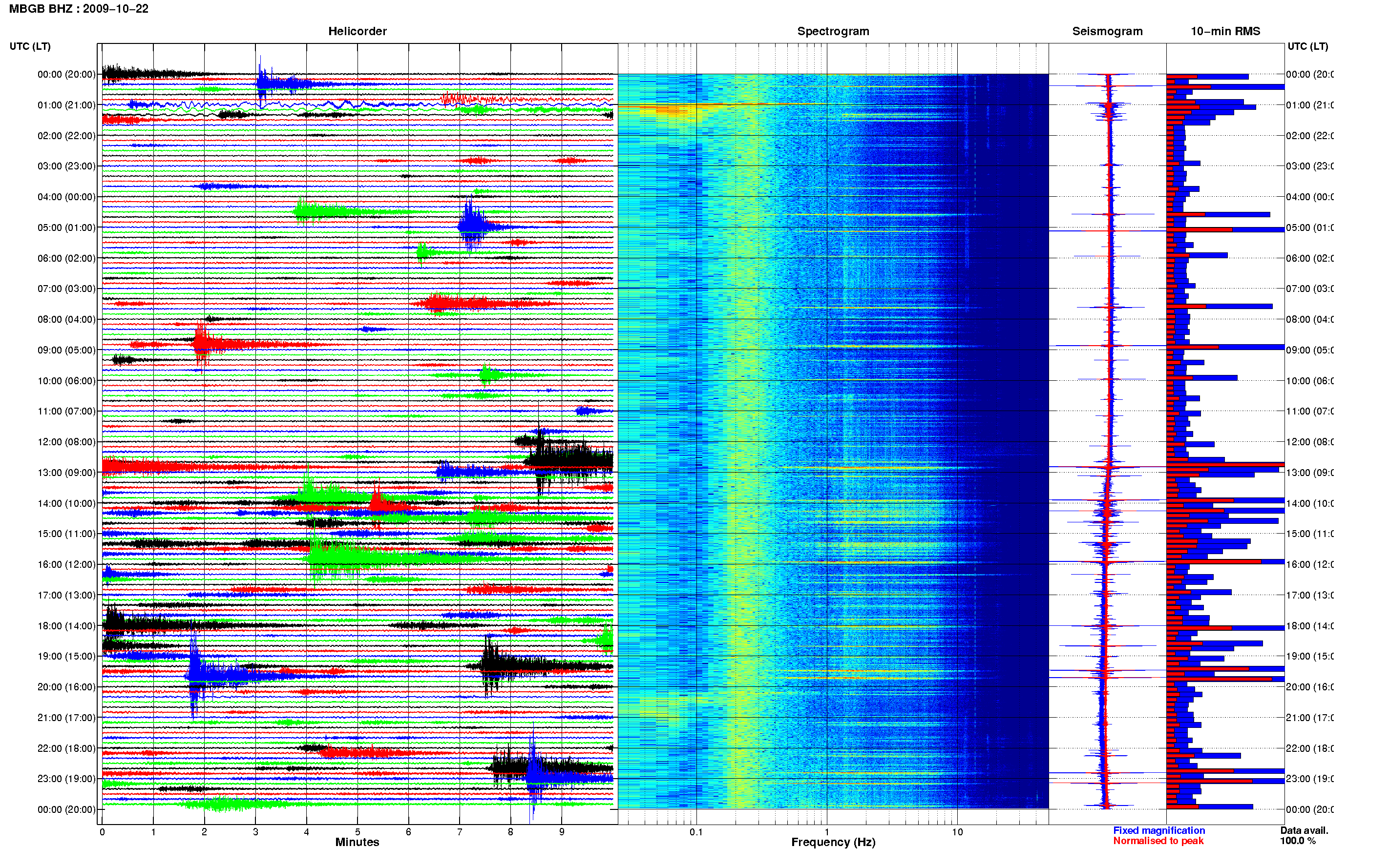Click the left 02:00 (22:00) time label
The width and height of the screenshot is (1389, 868).
(x=66, y=136)
